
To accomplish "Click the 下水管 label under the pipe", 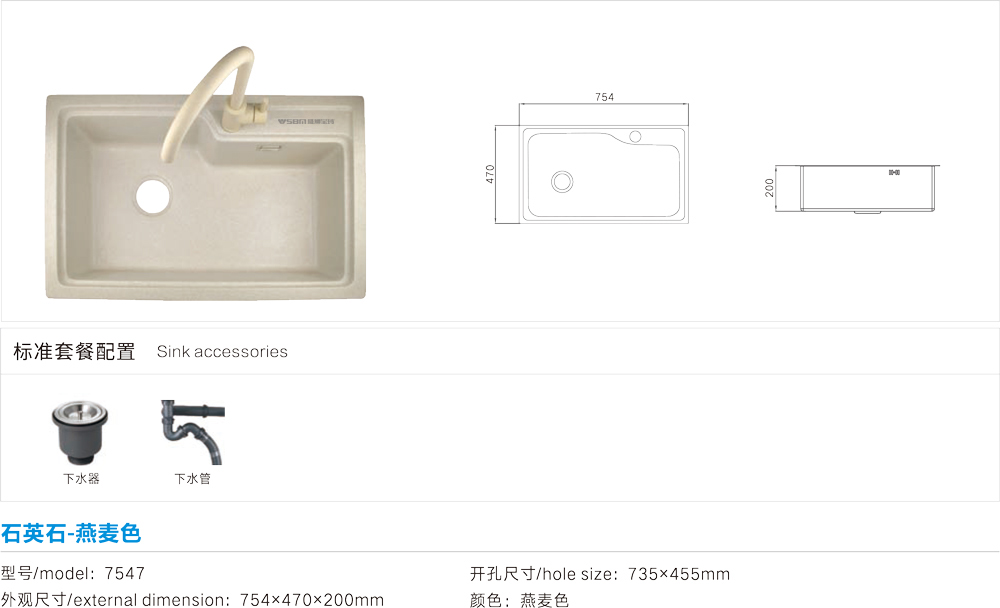I will [193, 478].
